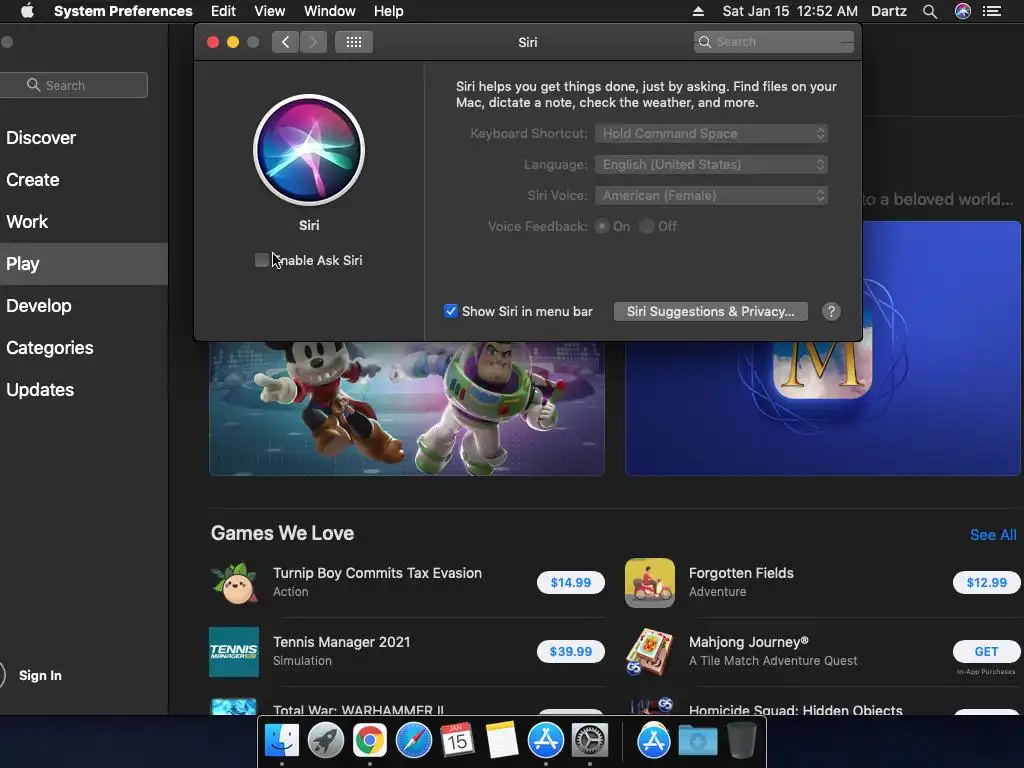The height and width of the screenshot is (768, 1024).
Task: Open Siri help question mark button
Action: pos(831,312)
